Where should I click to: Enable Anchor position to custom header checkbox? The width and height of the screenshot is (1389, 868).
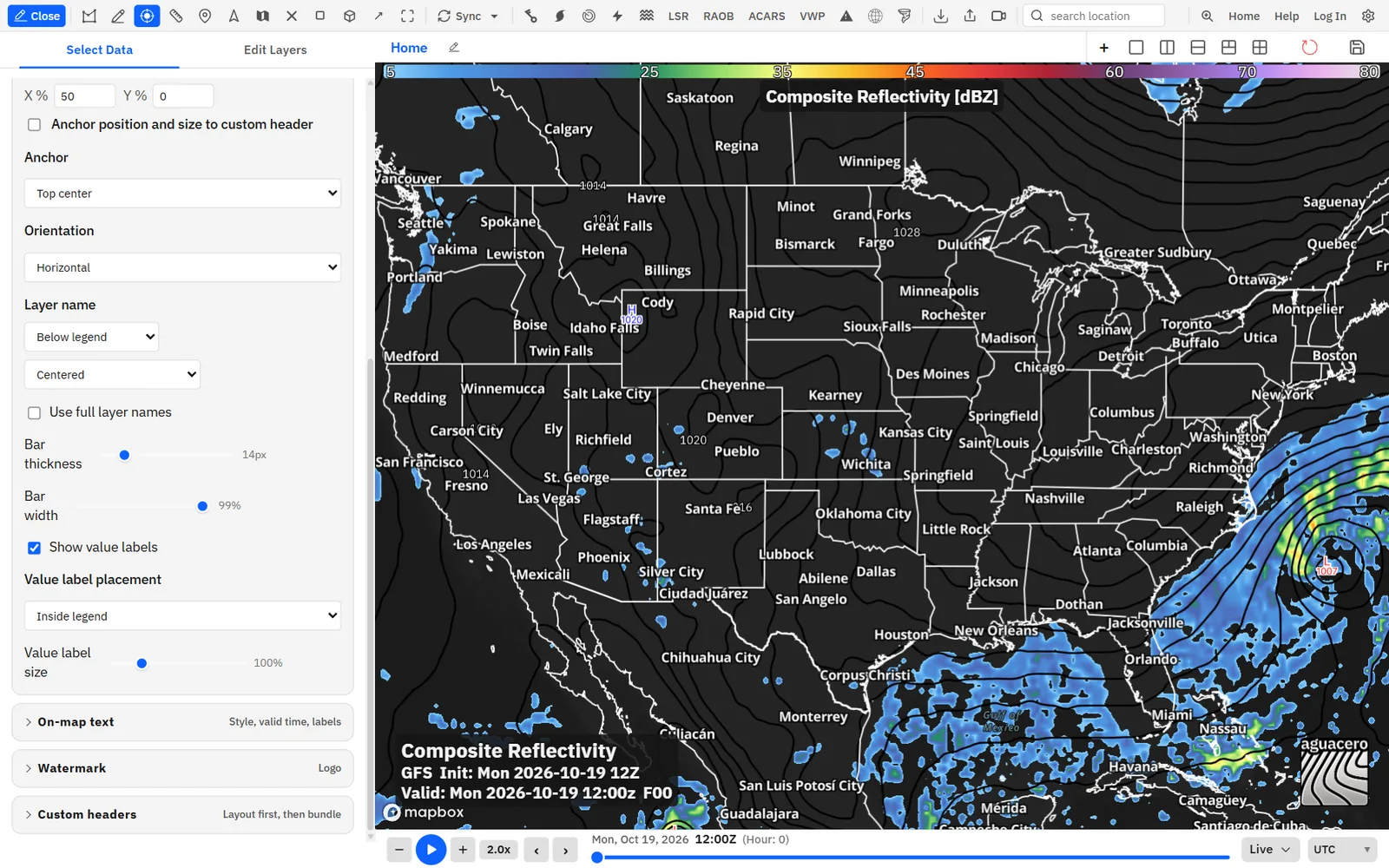coord(35,125)
